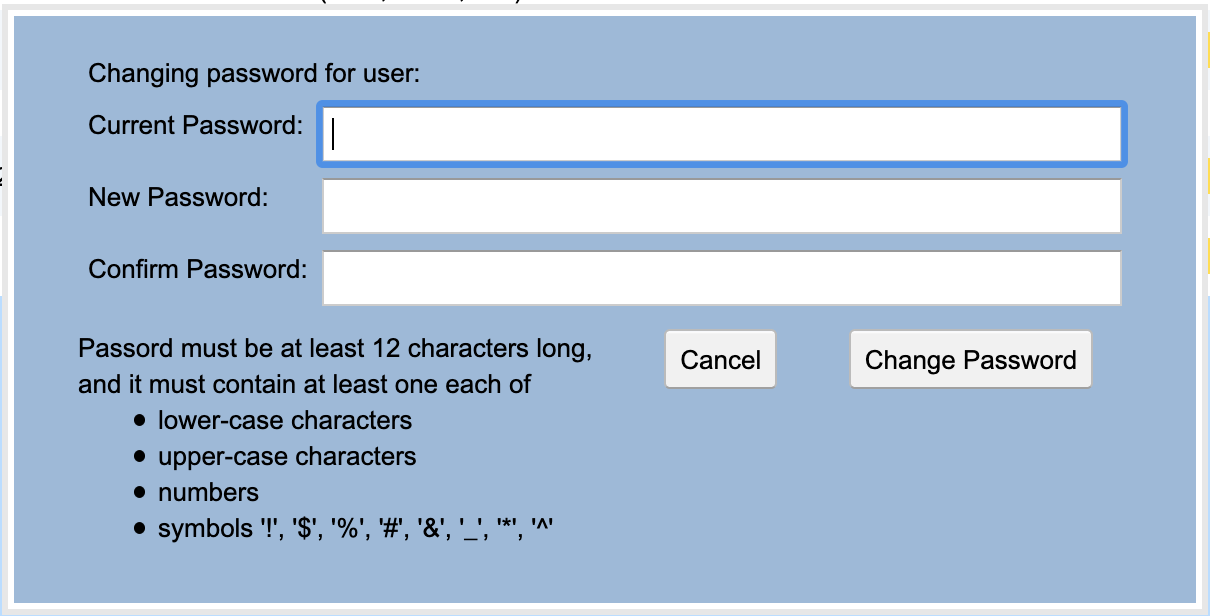The width and height of the screenshot is (1210, 616).
Task: Click the "New Password:" label text
Action: [x=178, y=198]
